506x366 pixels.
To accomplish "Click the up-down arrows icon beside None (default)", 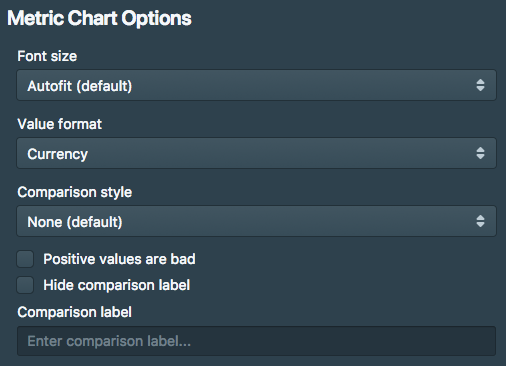I will pos(480,221).
